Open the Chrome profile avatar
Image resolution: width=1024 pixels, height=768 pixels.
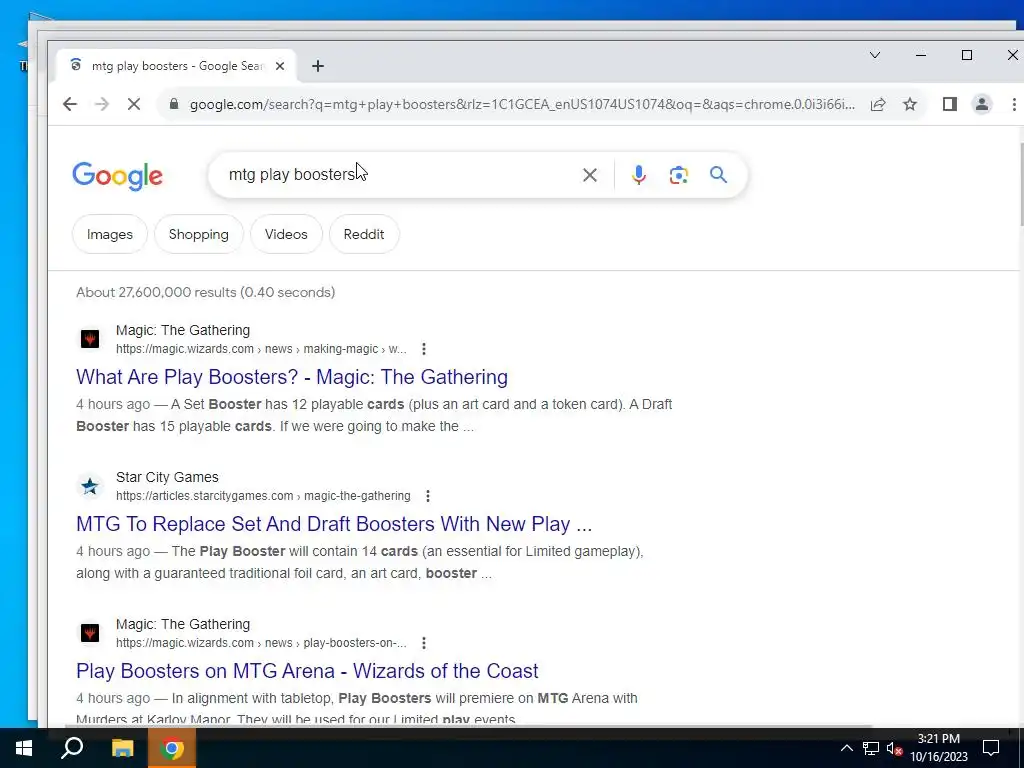982,104
